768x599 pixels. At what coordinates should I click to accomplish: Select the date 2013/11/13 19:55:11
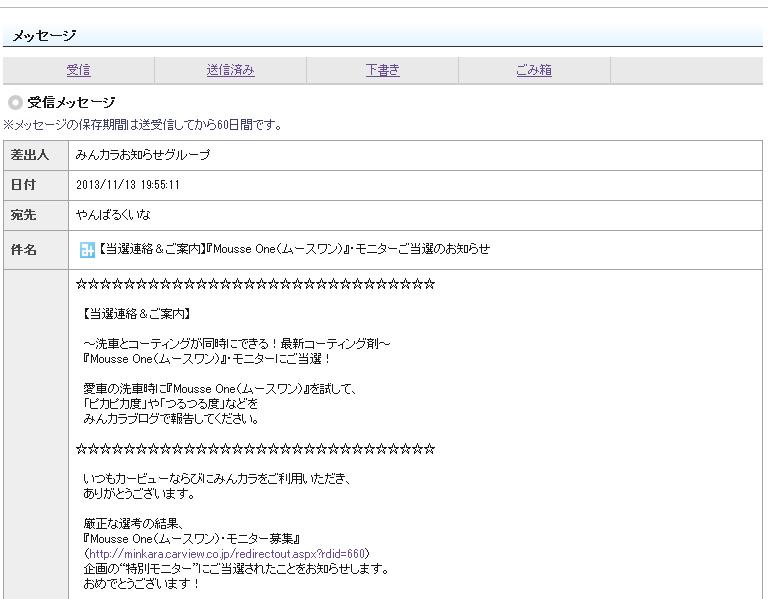tap(128, 185)
